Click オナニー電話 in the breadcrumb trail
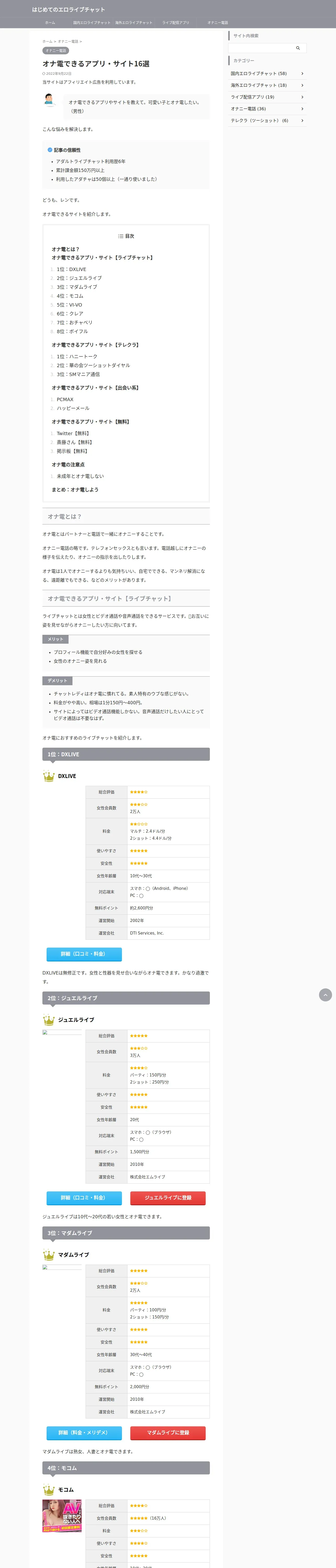Viewport: 336px width, 1568px height. [68, 41]
